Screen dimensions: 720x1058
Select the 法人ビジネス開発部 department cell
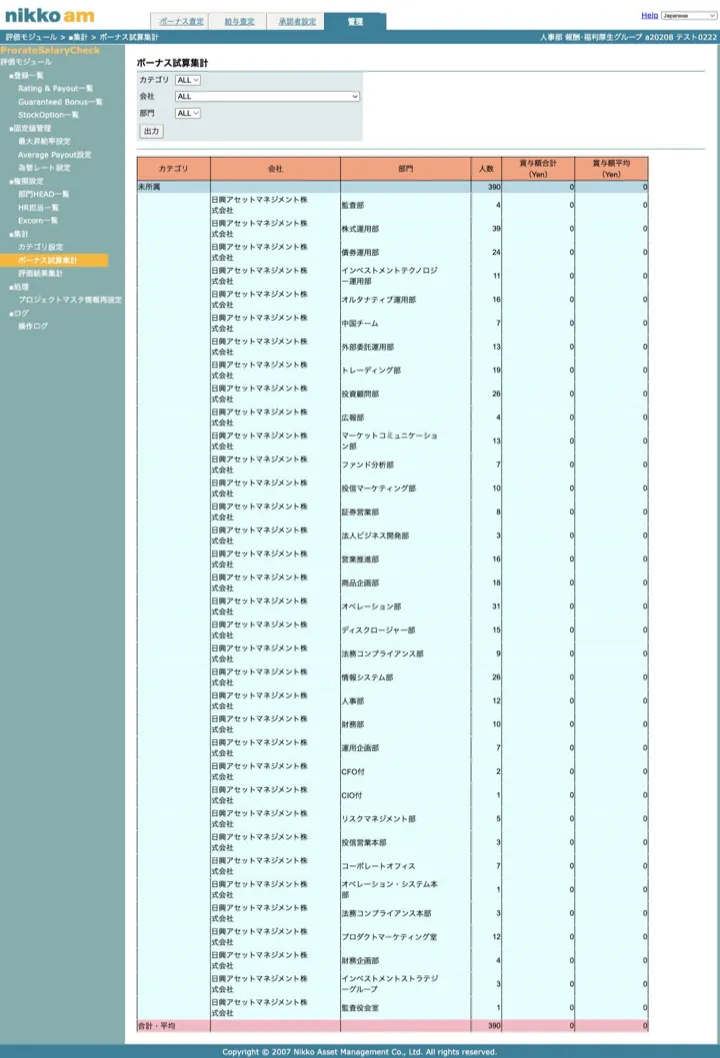(406, 536)
